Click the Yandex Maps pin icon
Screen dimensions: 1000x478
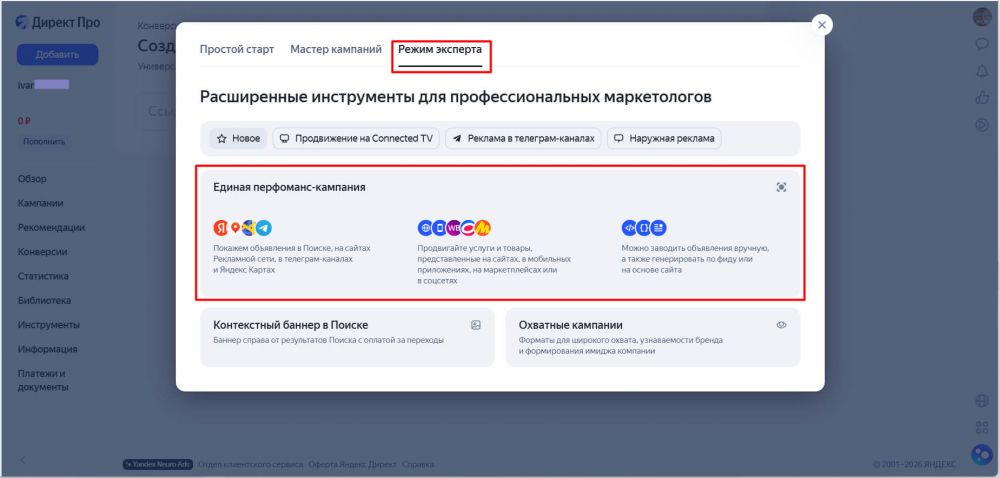[235, 228]
